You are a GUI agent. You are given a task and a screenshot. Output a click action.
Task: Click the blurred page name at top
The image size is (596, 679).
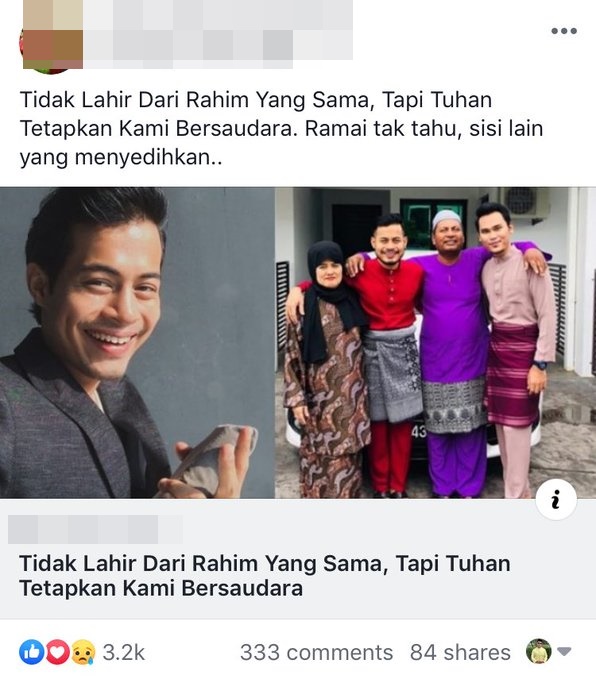218,15
